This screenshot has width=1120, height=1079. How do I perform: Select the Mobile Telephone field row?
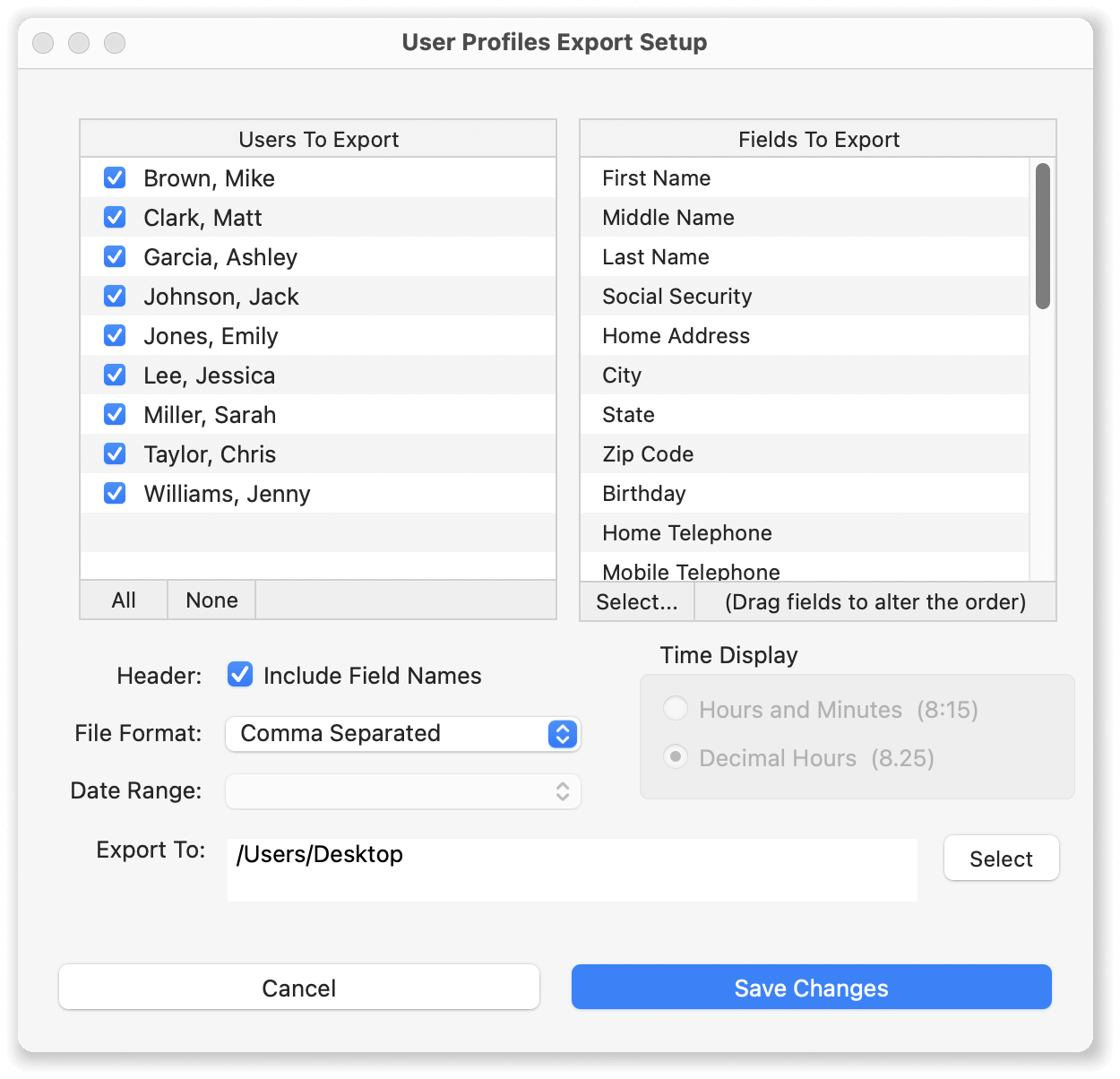coord(805,567)
